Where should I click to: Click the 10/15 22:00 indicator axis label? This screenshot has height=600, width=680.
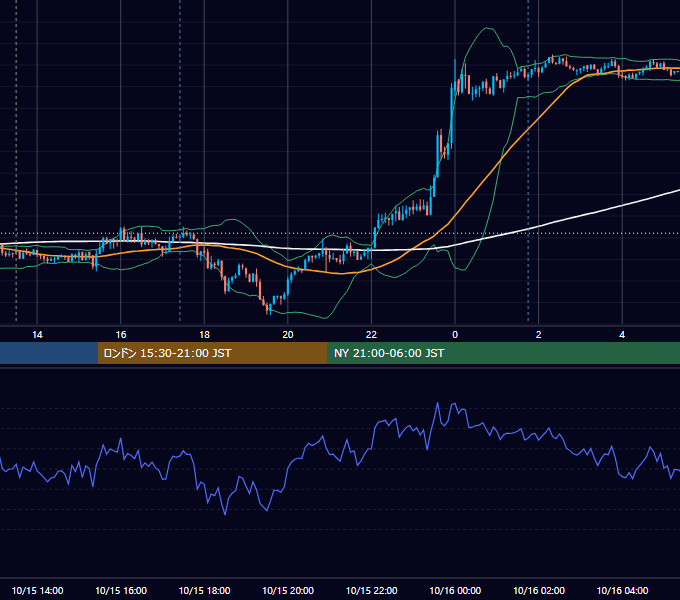(371, 590)
